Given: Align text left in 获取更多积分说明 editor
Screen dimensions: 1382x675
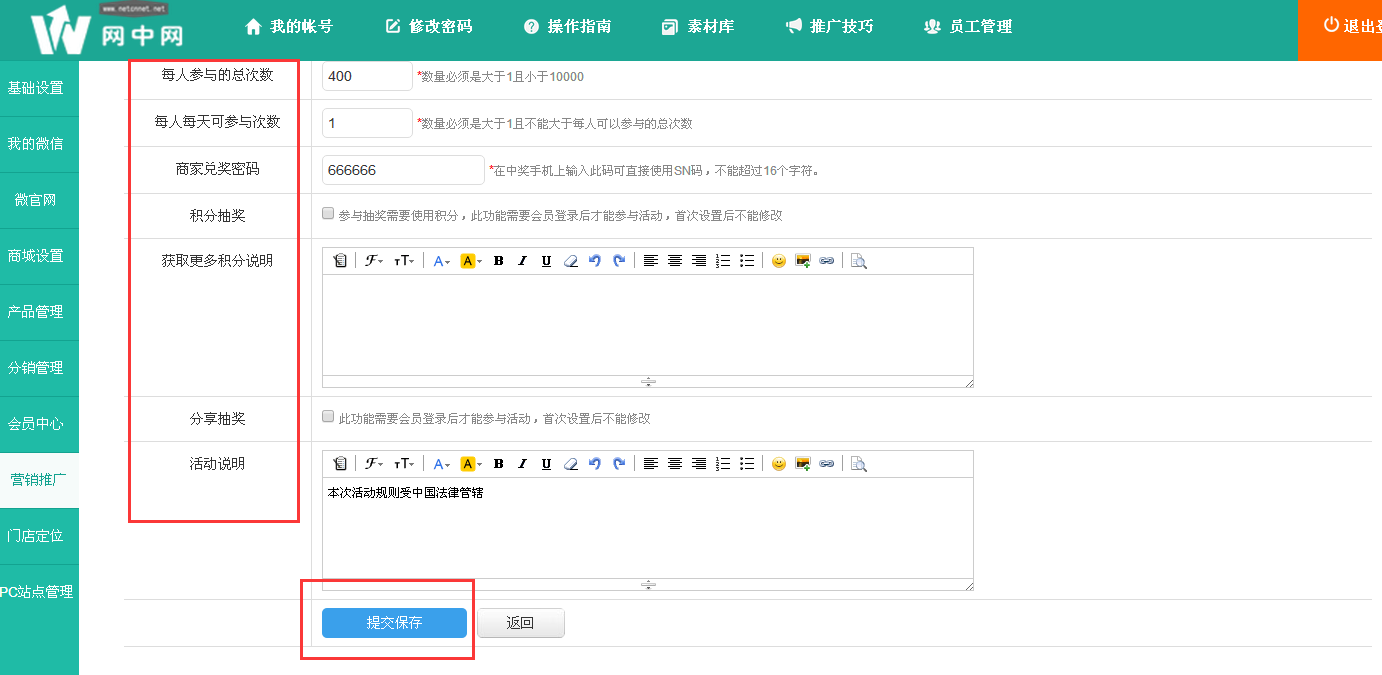Looking at the screenshot, I should click(651, 261).
